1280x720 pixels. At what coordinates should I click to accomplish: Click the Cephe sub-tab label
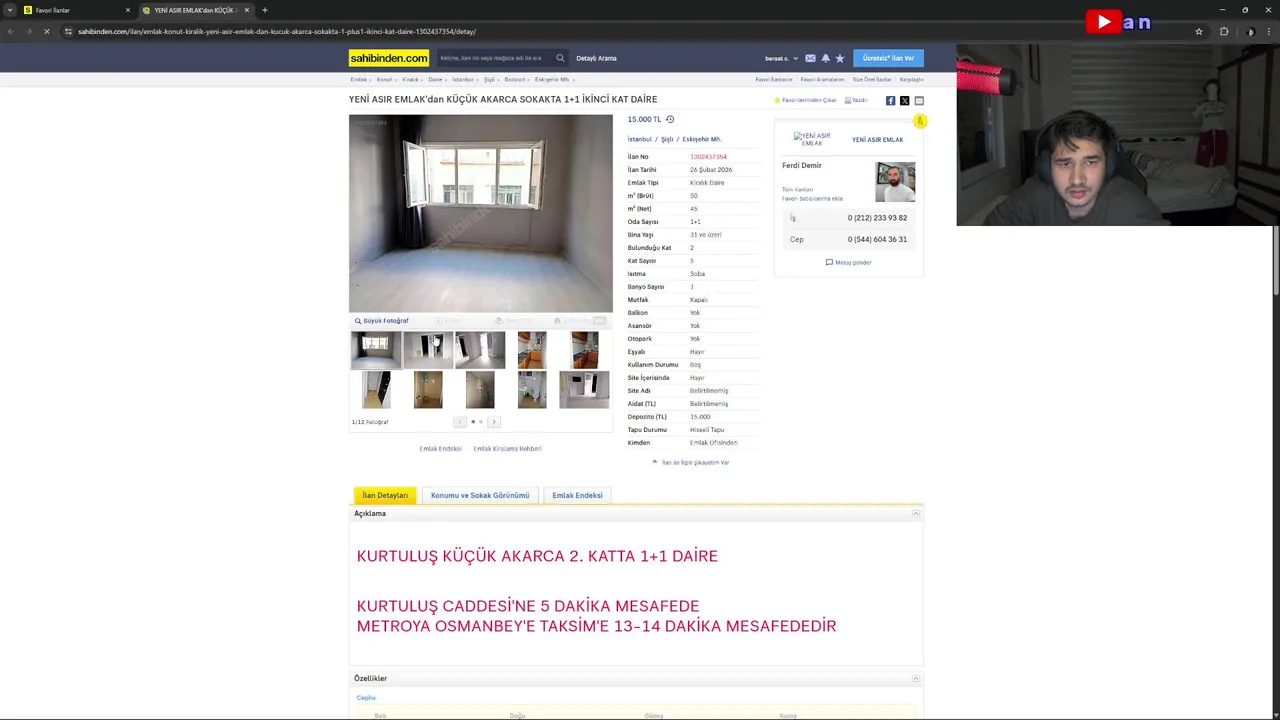pyautogui.click(x=366, y=697)
